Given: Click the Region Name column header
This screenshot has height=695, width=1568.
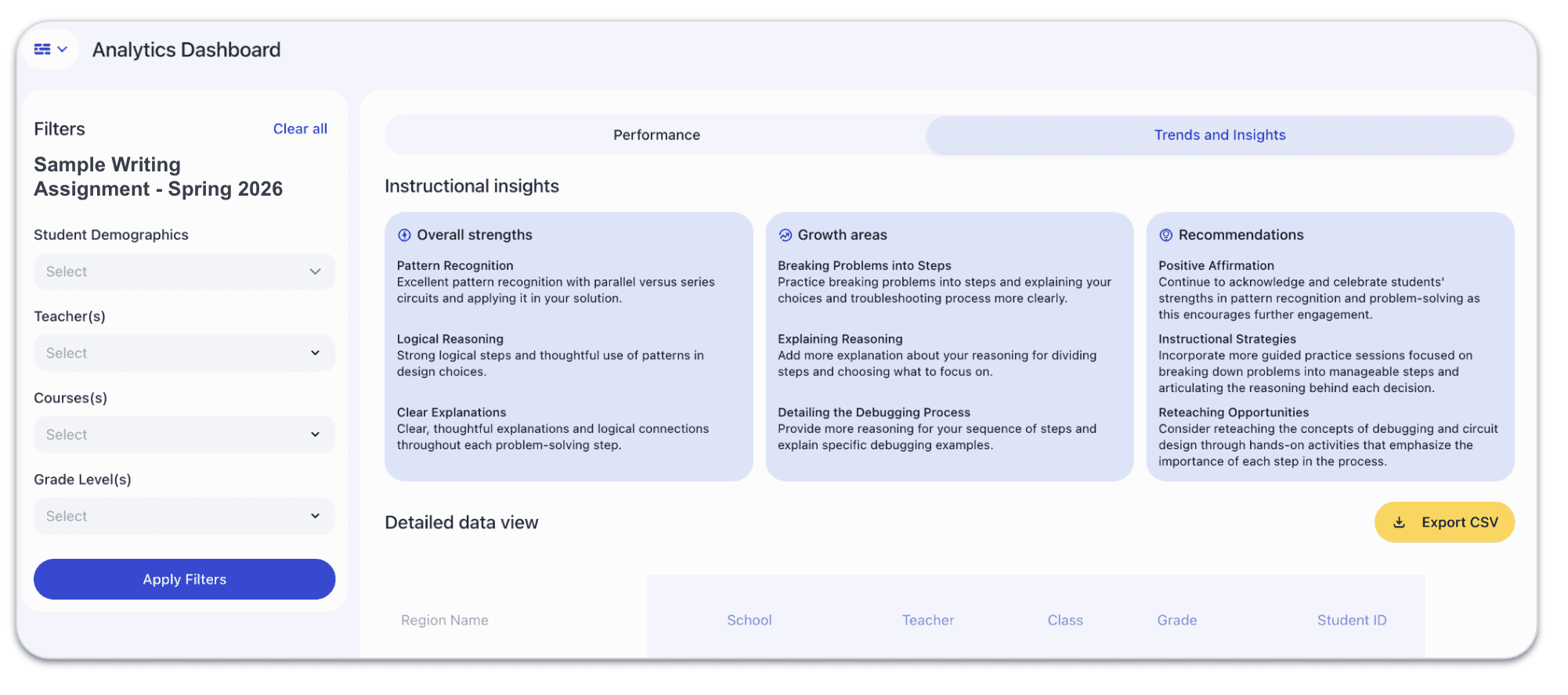Looking at the screenshot, I should coord(445,620).
